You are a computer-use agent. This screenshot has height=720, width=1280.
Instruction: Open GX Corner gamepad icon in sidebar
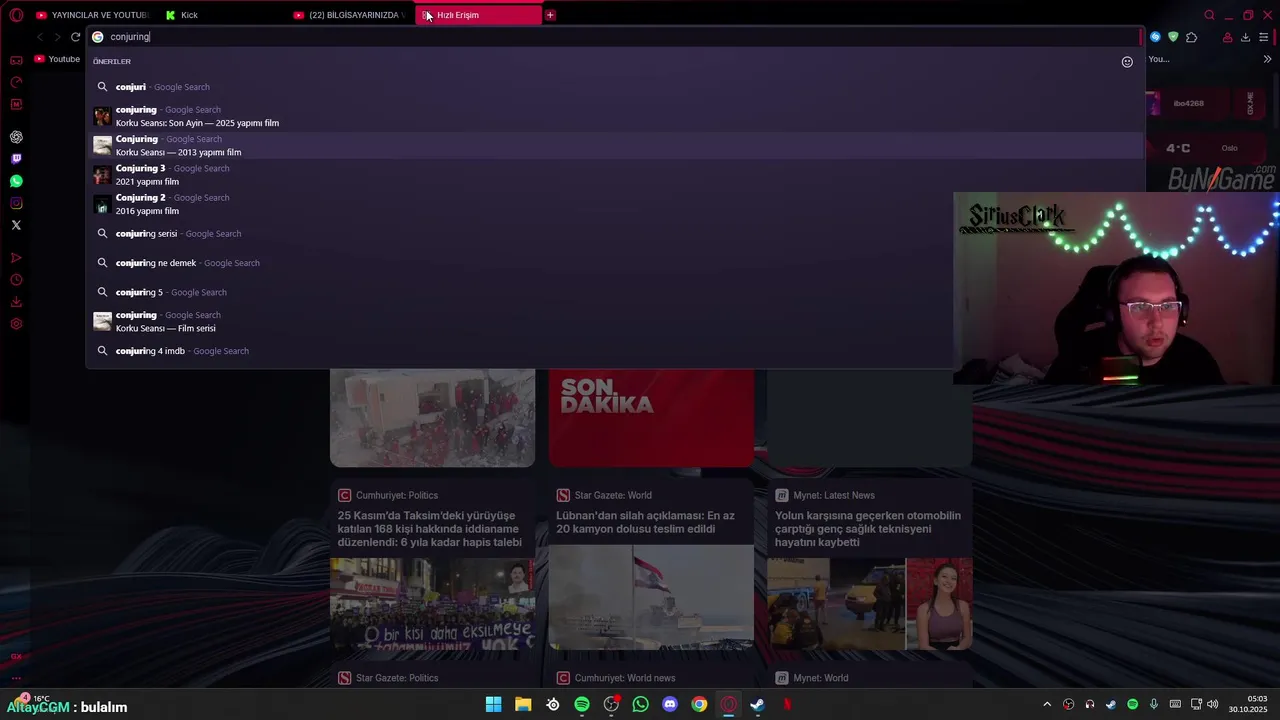pyautogui.click(x=16, y=60)
